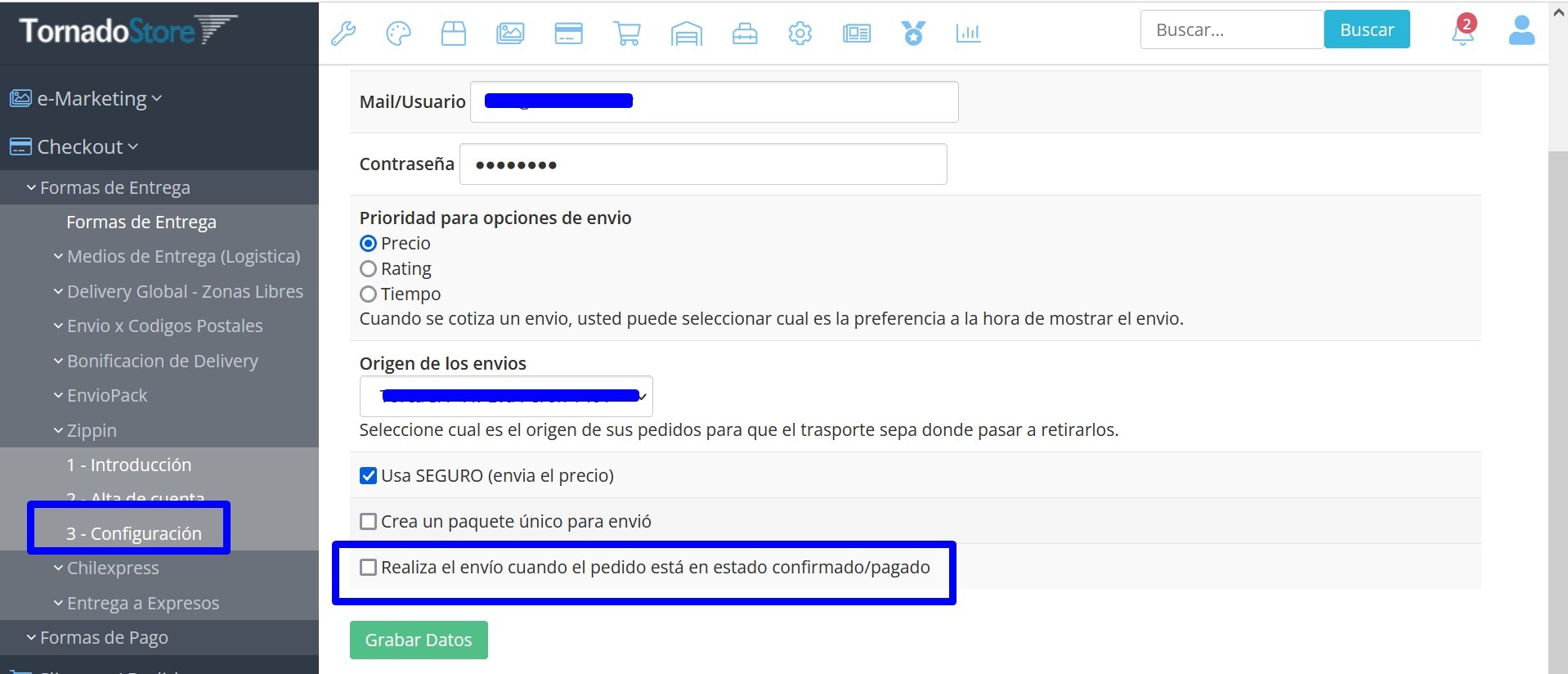
Task: Expand Envio x Codigos Postales
Action: (x=158, y=326)
